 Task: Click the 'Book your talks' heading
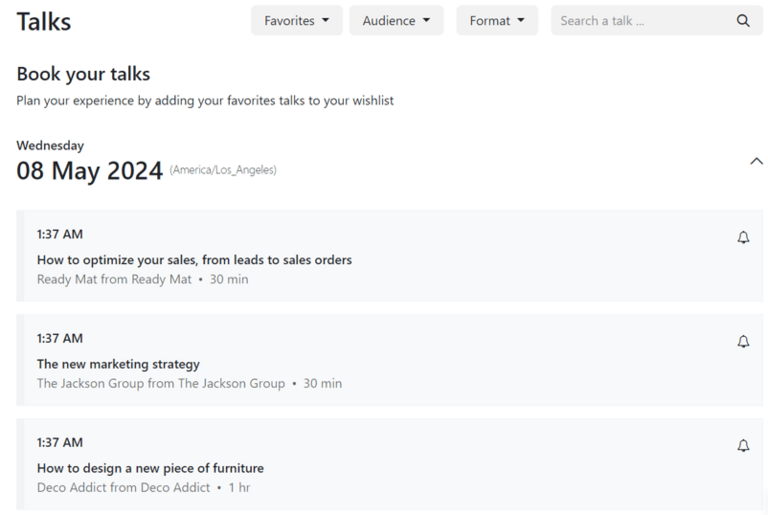pos(83,75)
